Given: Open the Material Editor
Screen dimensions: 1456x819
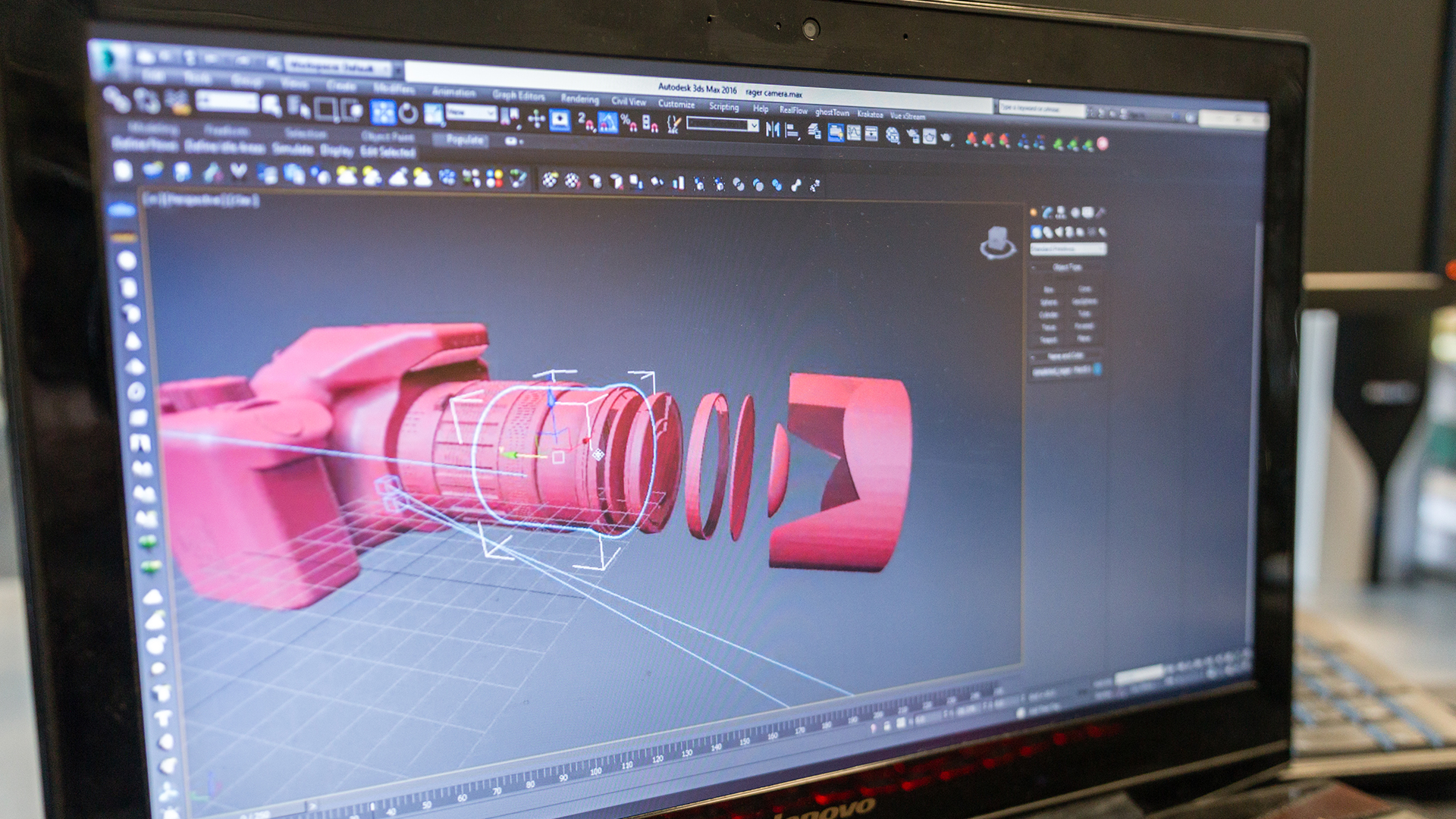Looking at the screenshot, I should point(893,136).
